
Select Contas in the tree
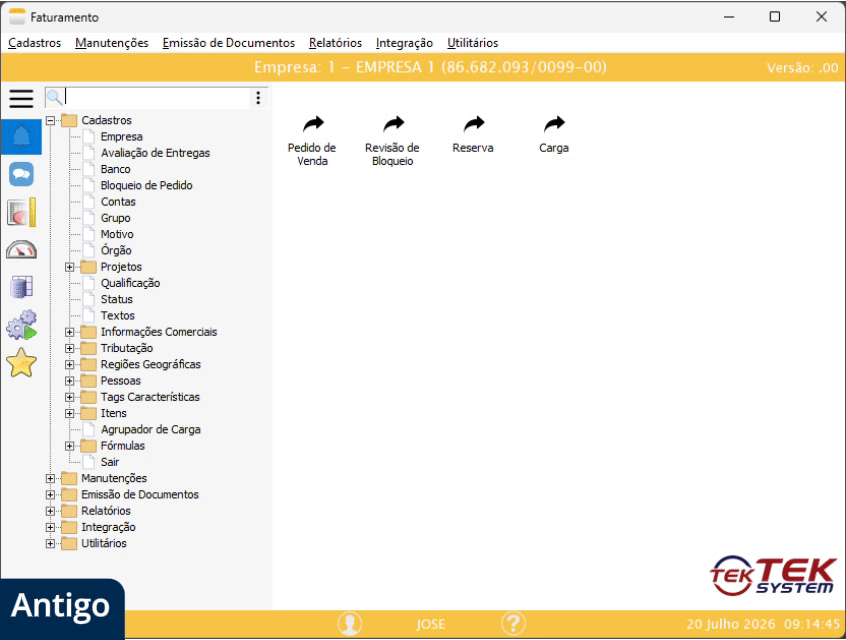tap(118, 202)
